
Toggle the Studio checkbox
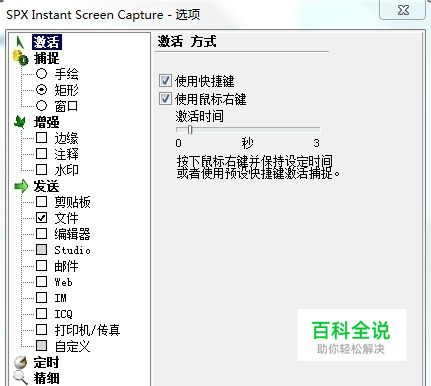41,249
